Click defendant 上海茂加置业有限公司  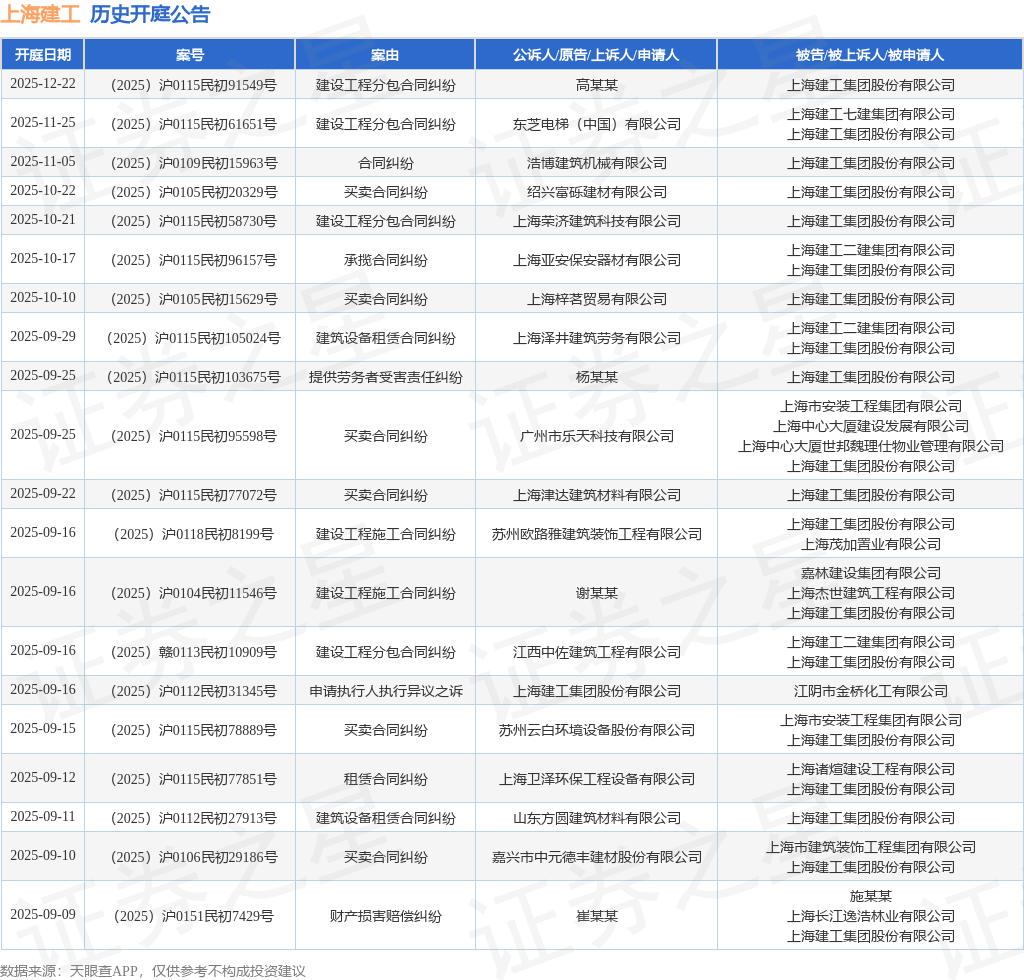(x=871, y=545)
